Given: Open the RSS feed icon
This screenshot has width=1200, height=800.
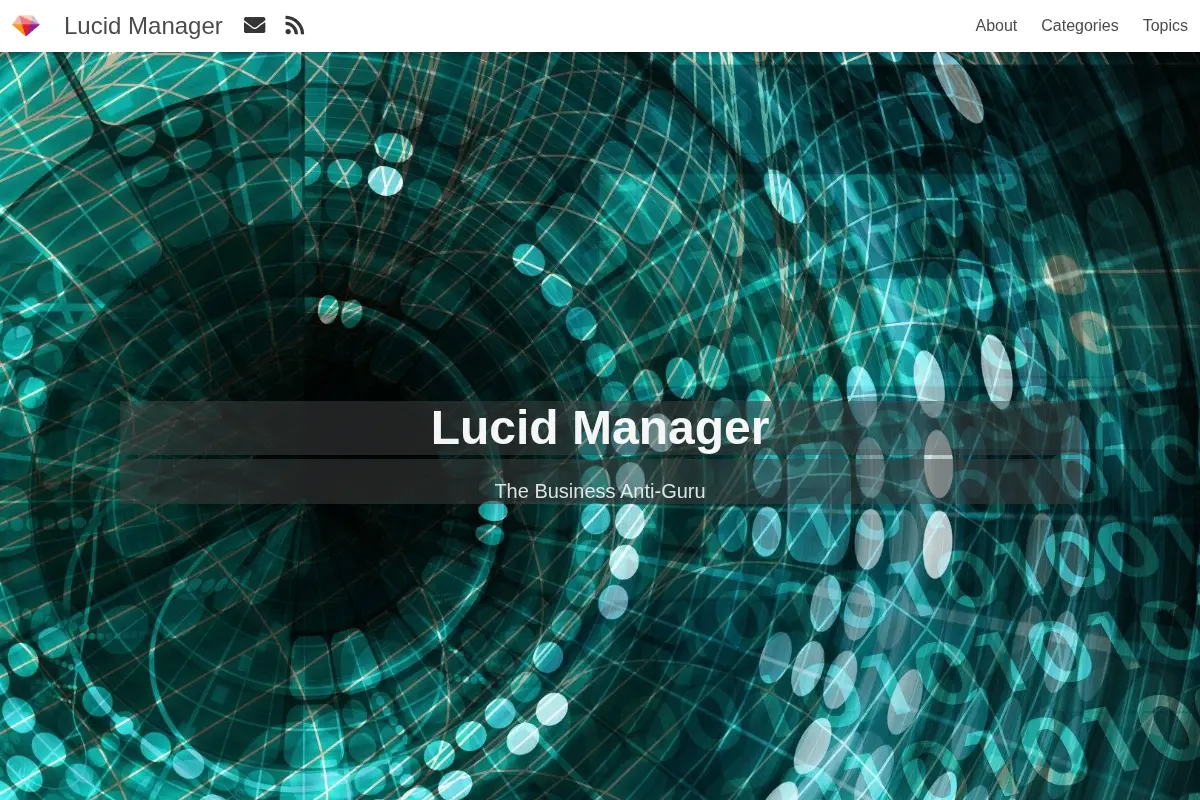Looking at the screenshot, I should pyautogui.click(x=294, y=26).
